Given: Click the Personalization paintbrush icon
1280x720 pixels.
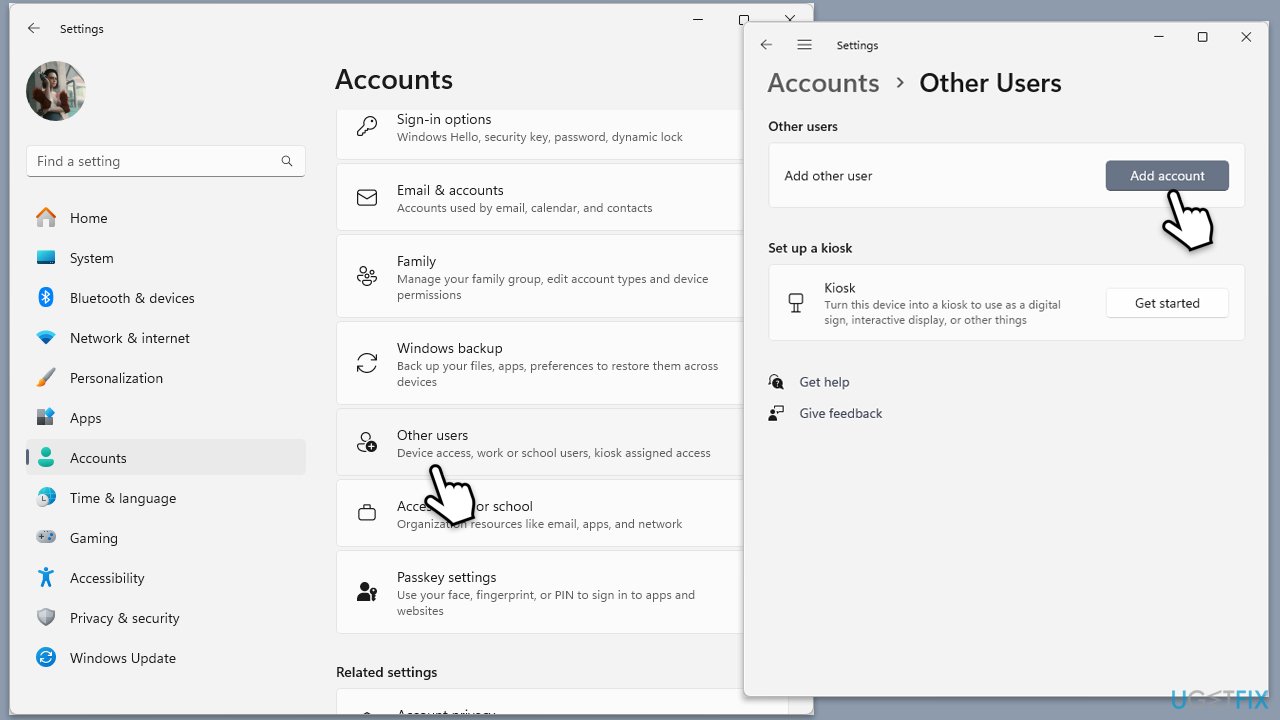Looking at the screenshot, I should 46,378.
